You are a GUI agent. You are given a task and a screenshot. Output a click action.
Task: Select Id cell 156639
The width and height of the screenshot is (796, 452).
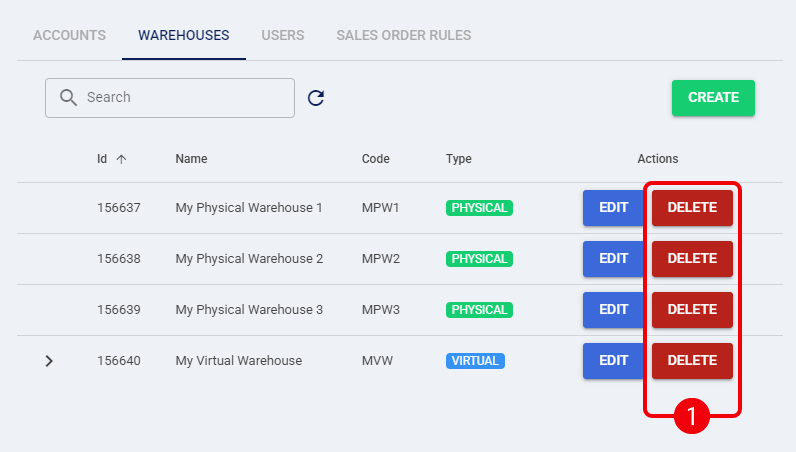tap(119, 310)
